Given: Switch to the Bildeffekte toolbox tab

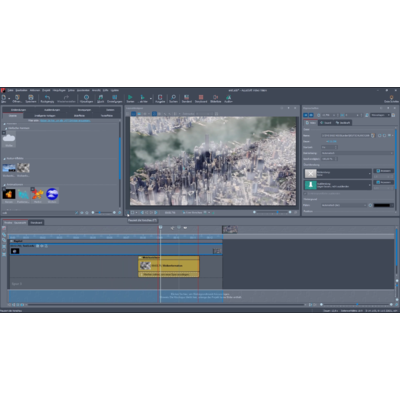Looking at the screenshot, I should 79,115.
